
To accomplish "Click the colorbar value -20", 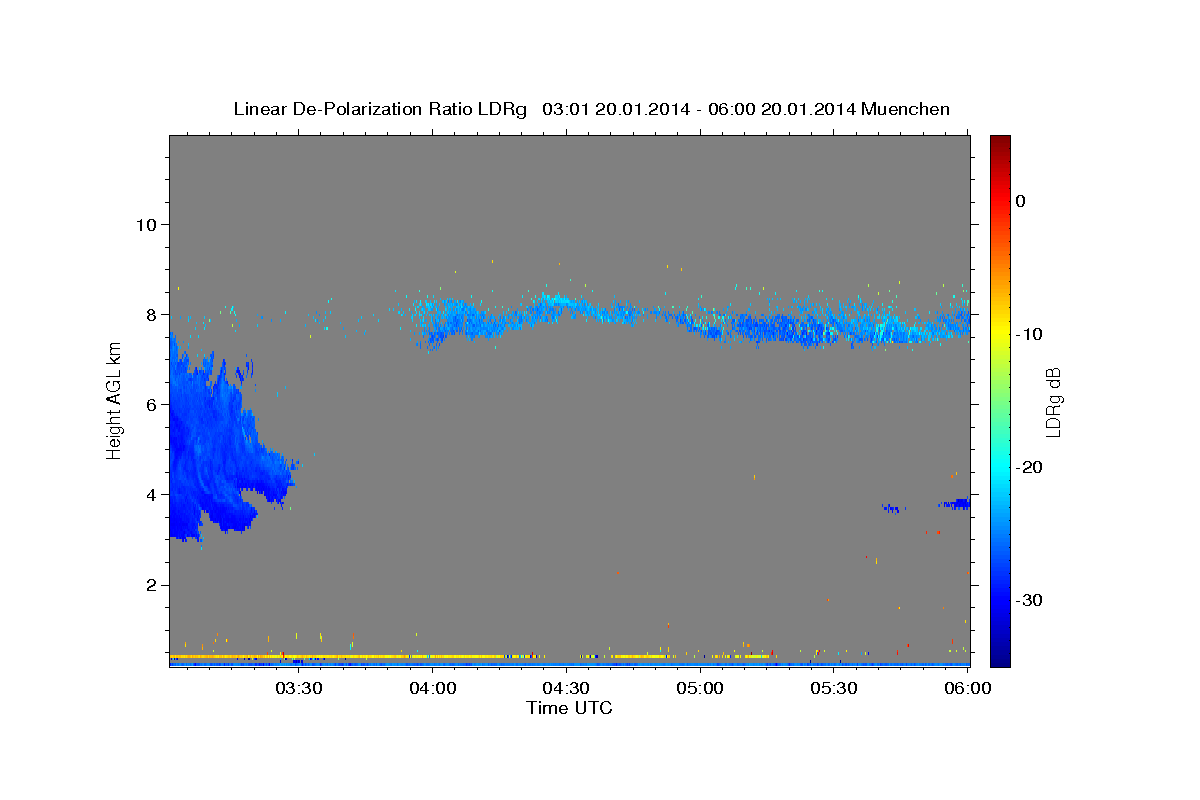I will coord(1030,467).
